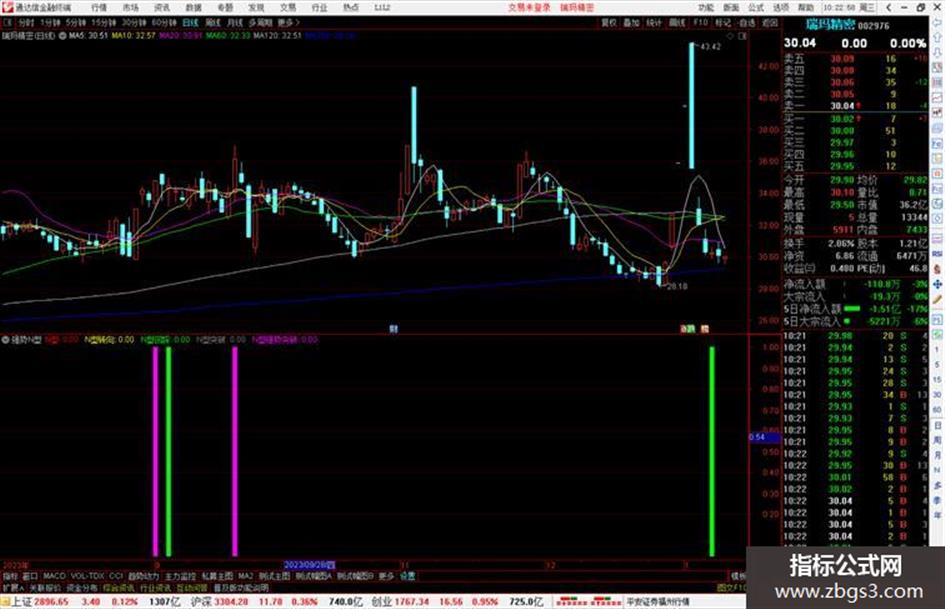Click the 财 info marker below the chart
Screen dimensions: 945x609
point(394,329)
